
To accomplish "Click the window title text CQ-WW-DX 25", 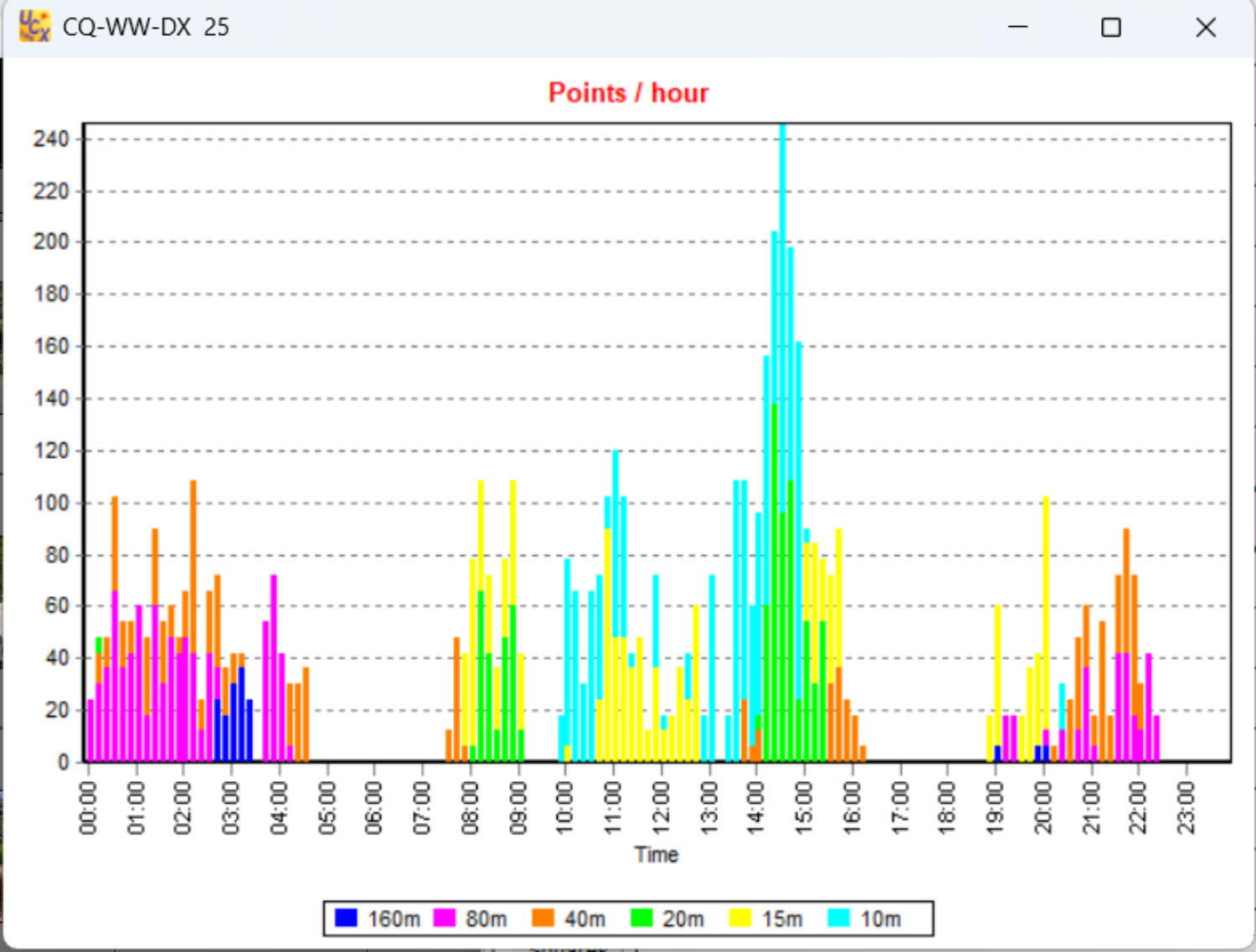I will point(146,28).
